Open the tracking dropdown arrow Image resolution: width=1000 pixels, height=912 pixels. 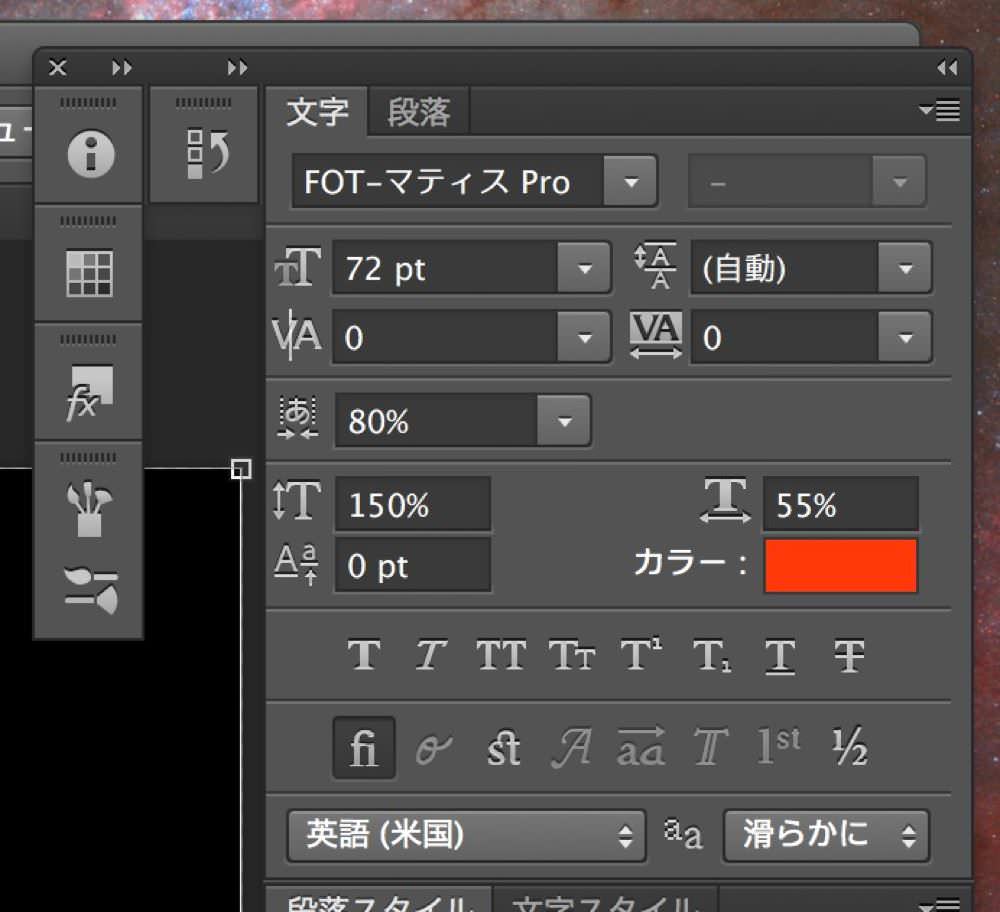tap(905, 337)
